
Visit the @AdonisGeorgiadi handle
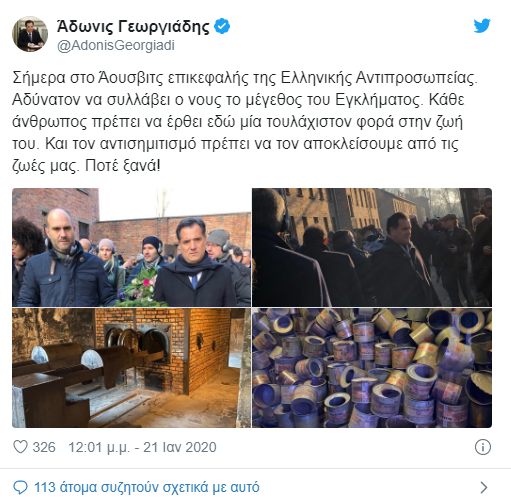(116, 46)
